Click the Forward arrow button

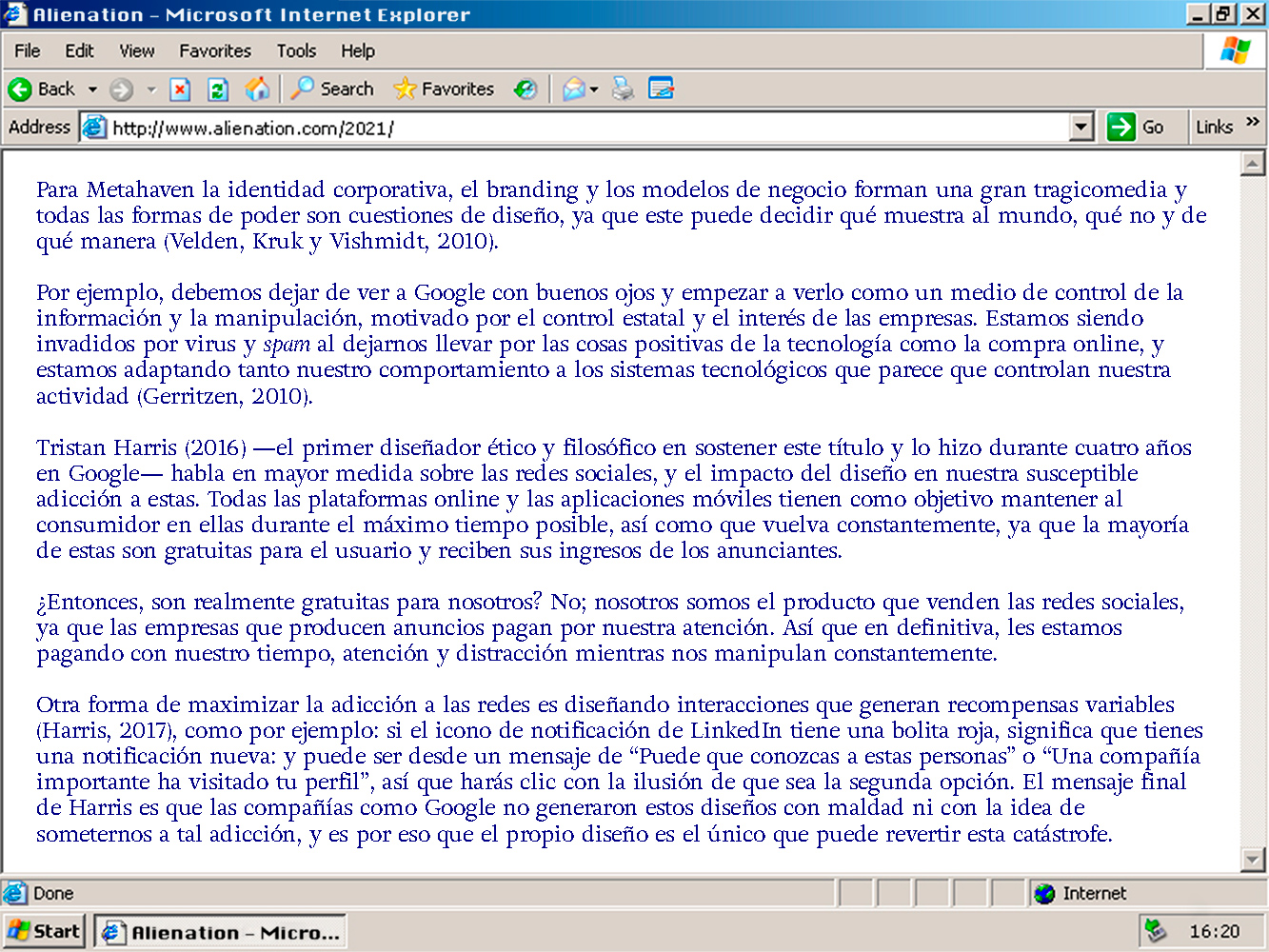pos(121,89)
